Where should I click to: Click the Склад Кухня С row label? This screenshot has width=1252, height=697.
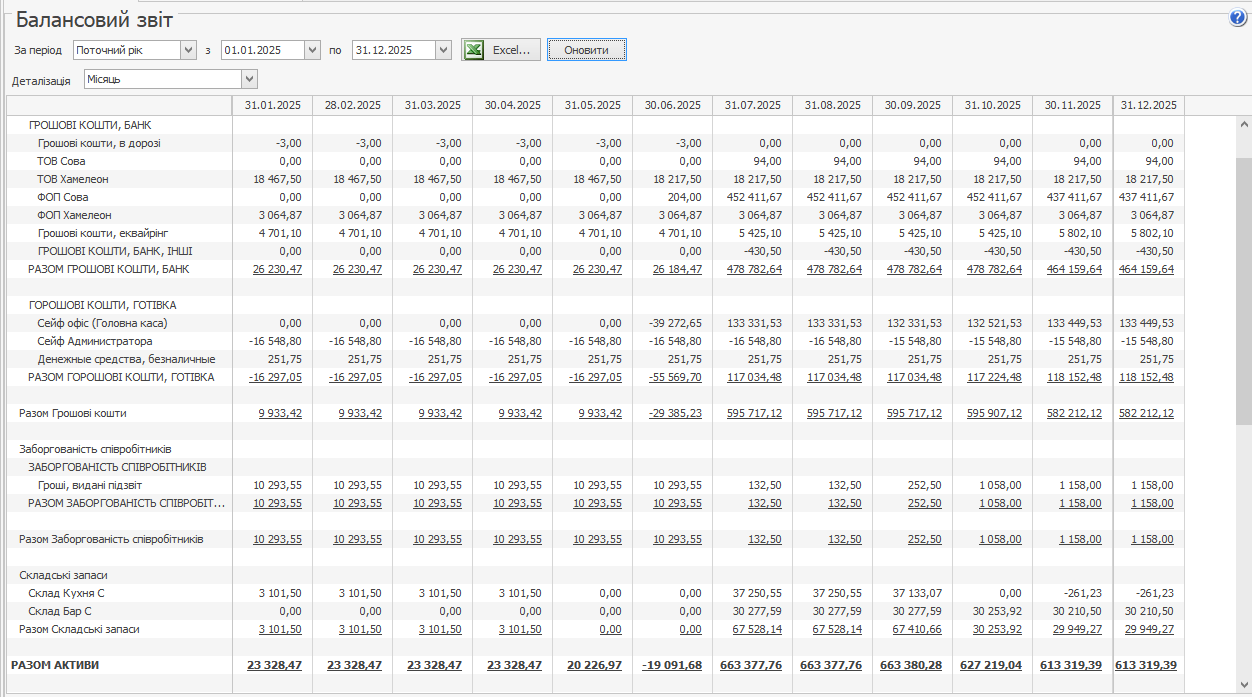tap(66, 593)
